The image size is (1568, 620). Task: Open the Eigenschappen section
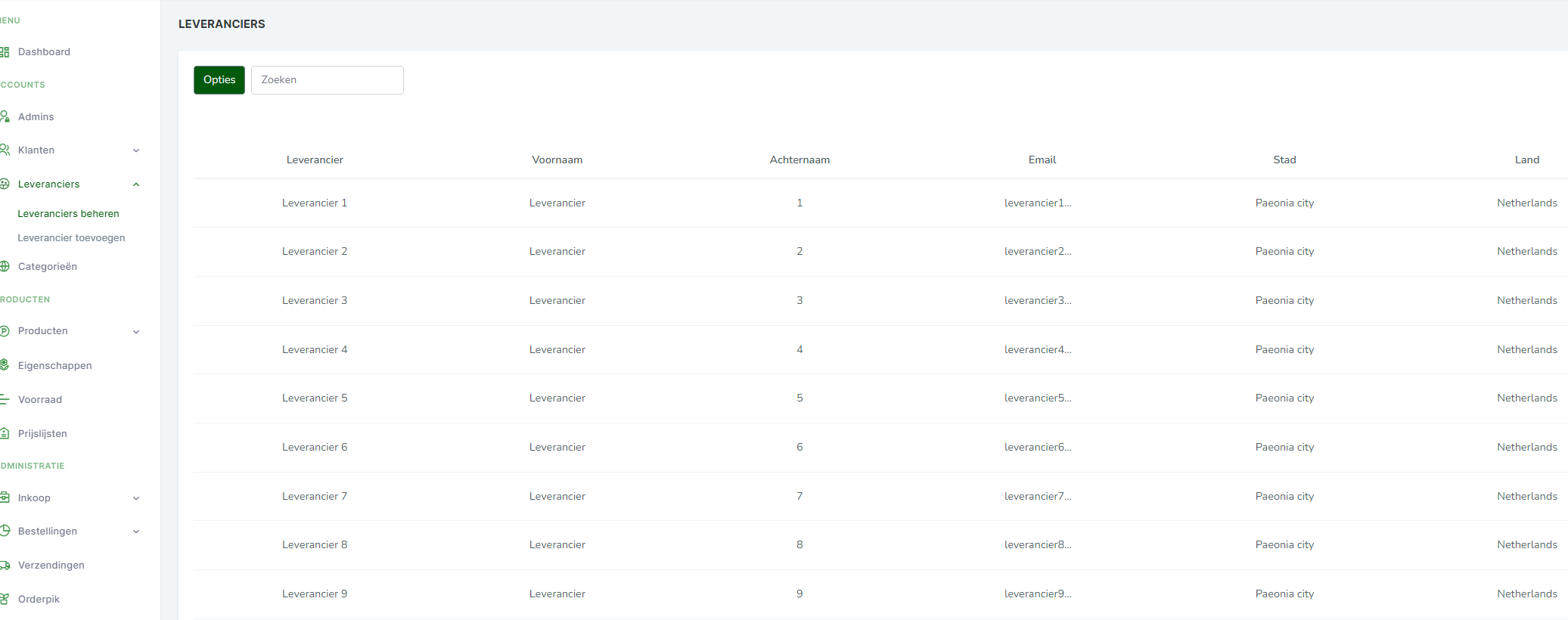(x=54, y=366)
